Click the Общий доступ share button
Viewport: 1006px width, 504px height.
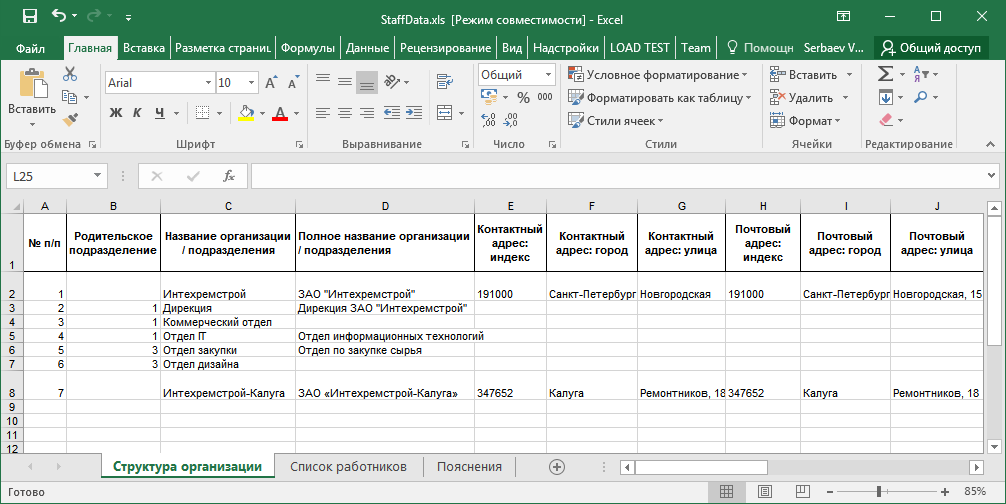[931, 48]
